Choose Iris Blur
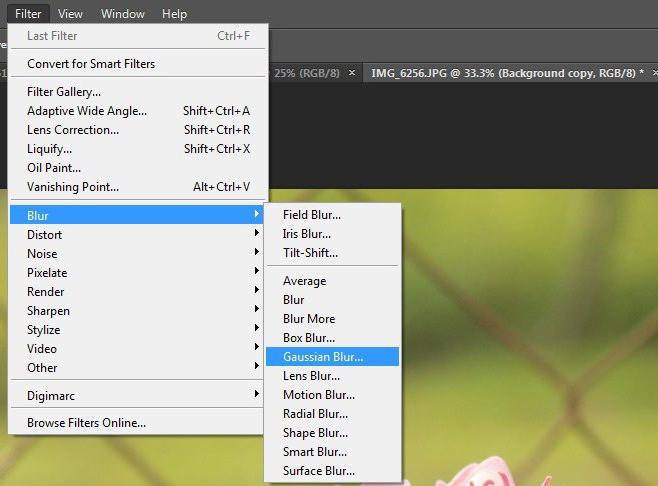This screenshot has height=486, width=658. (x=332, y=234)
